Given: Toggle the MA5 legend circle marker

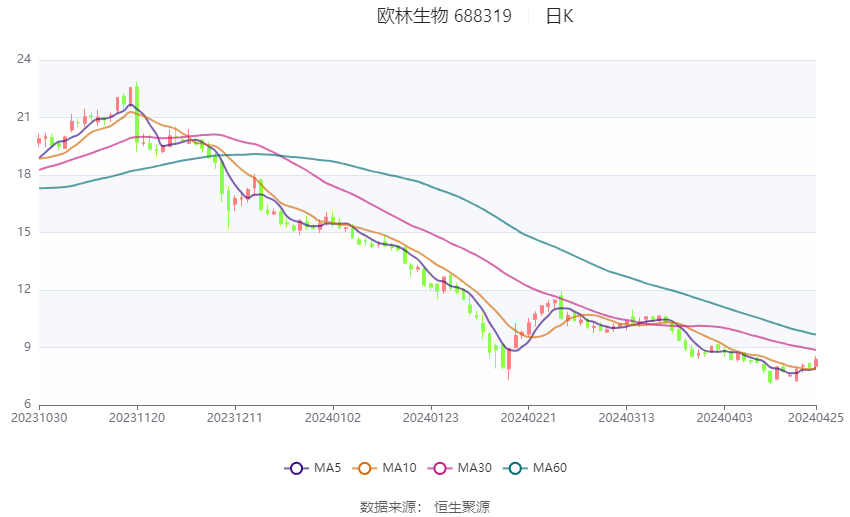Looking at the screenshot, I should tap(296, 468).
